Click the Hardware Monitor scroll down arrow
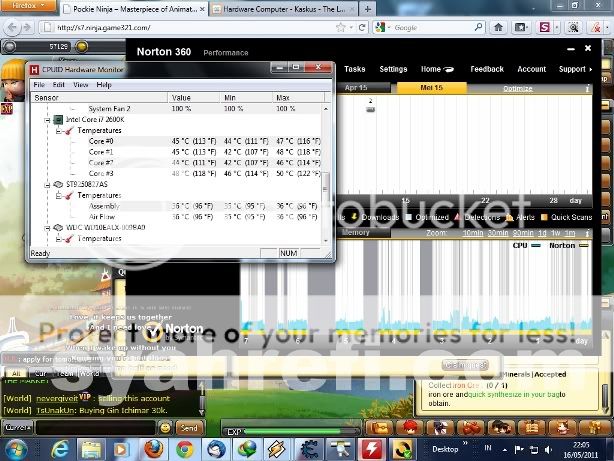The height and width of the screenshot is (461, 614). coord(326,240)
